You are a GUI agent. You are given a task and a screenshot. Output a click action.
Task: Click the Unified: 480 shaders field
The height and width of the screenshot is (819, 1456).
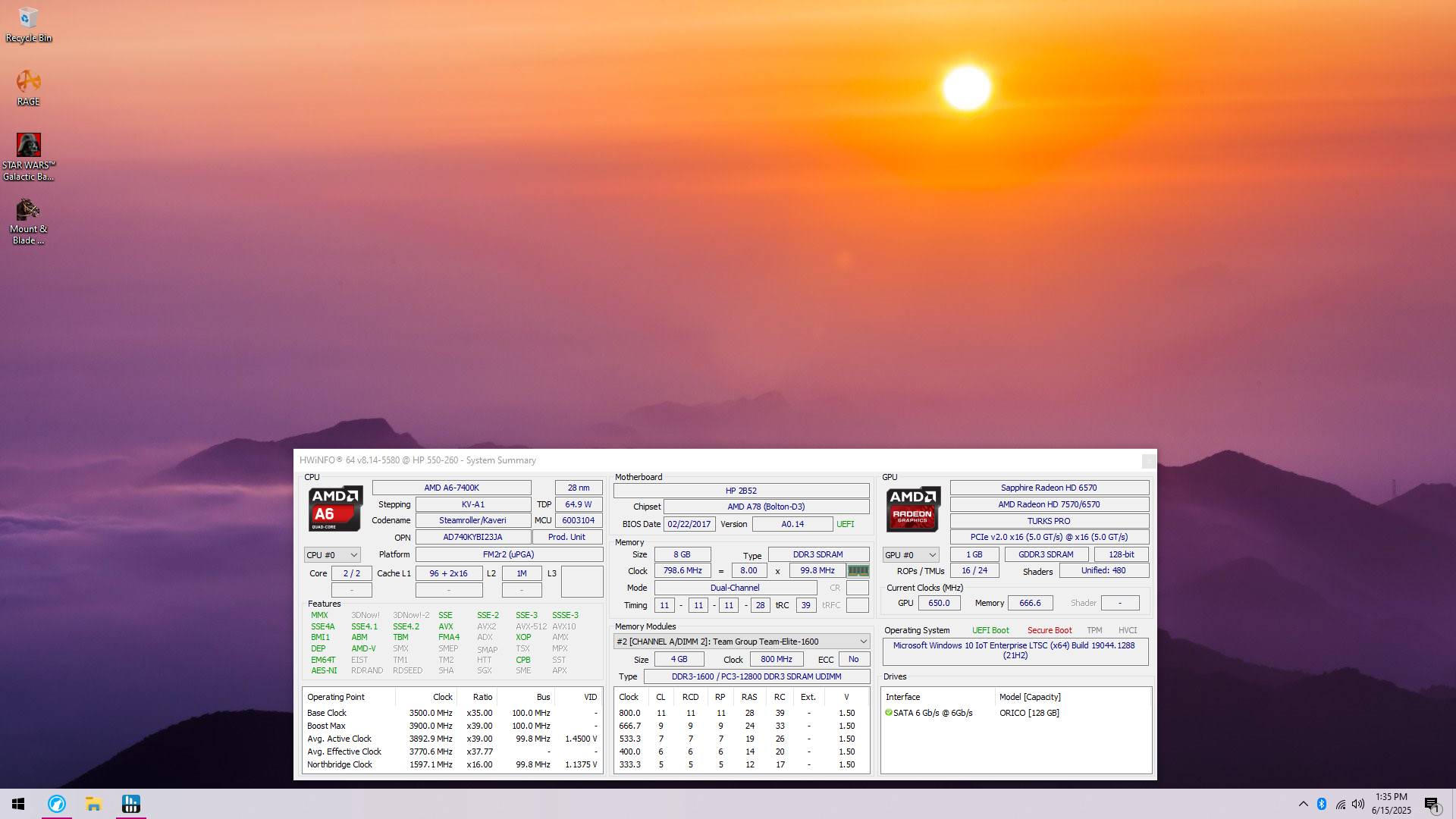1103,570
